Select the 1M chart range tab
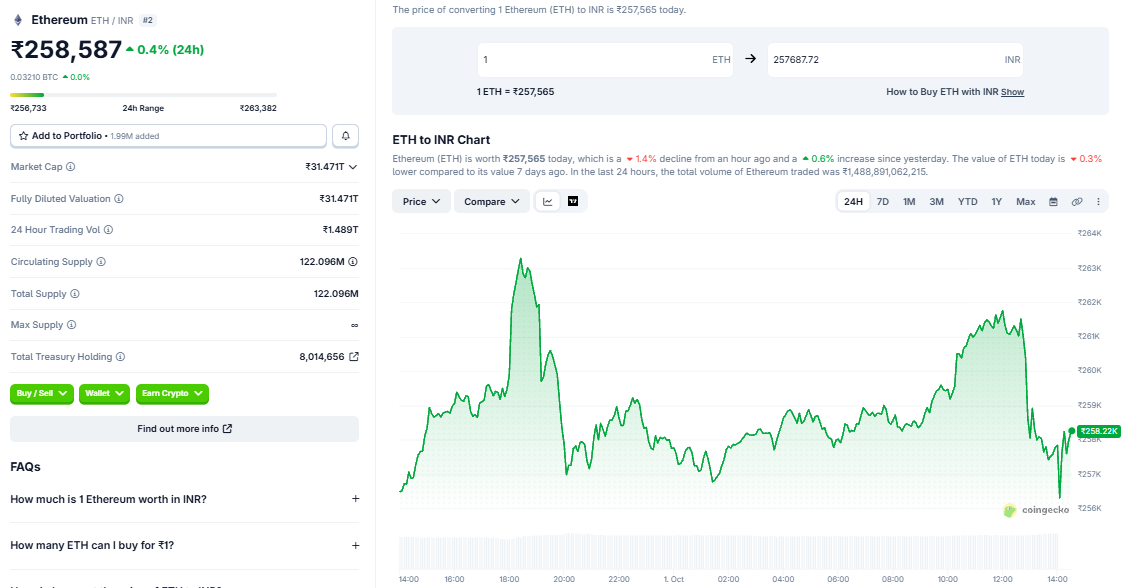This screenshot has height=588, width=1130. point(909,202)
